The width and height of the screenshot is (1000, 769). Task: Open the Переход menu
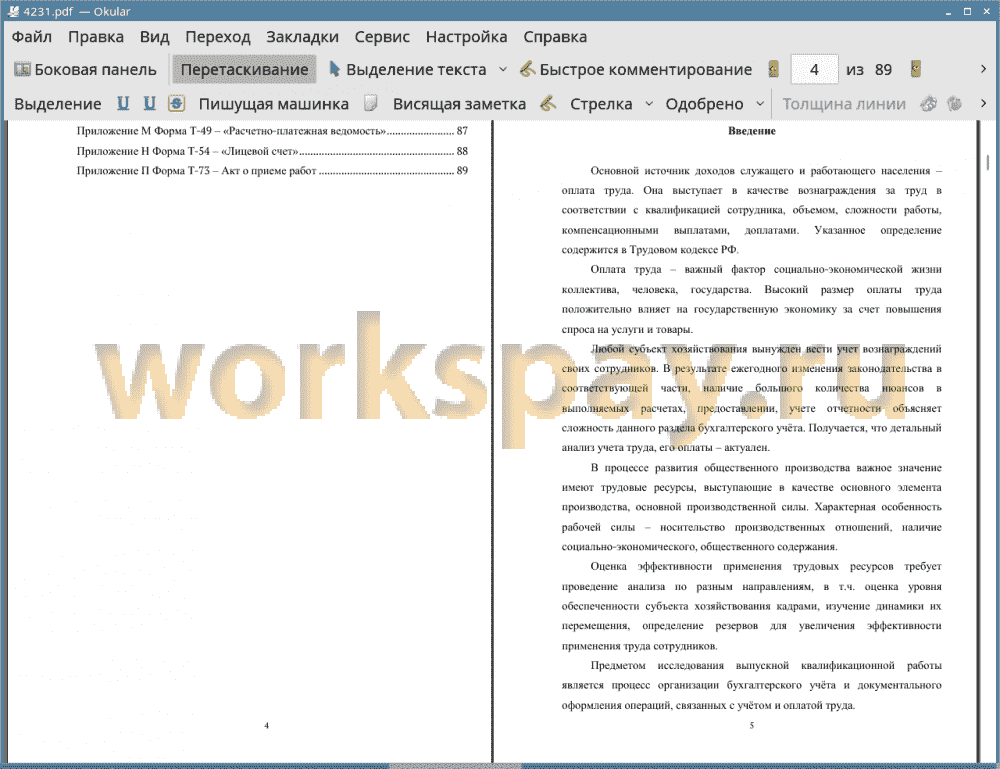coord(217,37)
